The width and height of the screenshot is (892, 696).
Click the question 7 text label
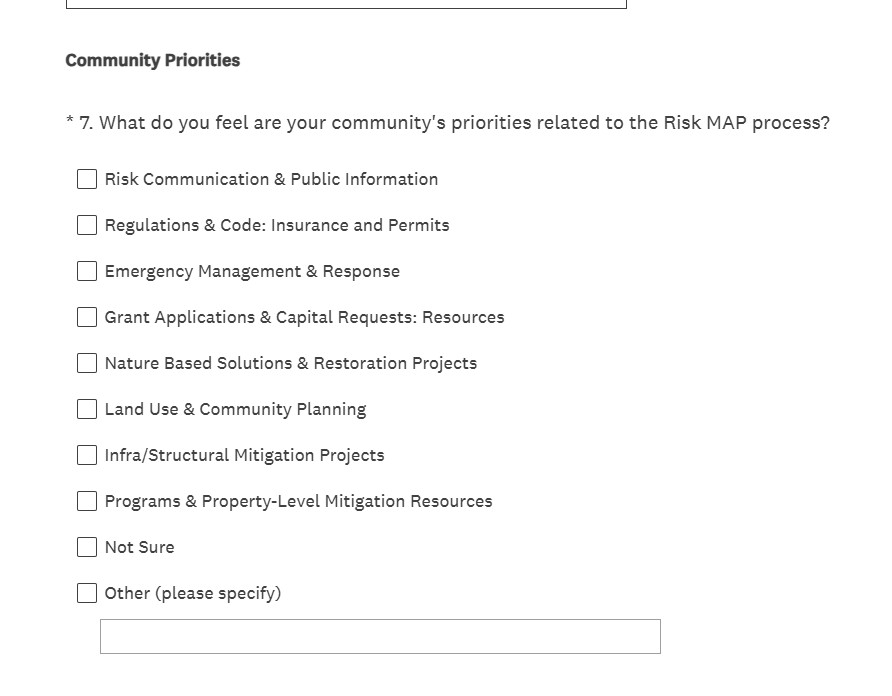pyautogui.click(x=450, y=122)
